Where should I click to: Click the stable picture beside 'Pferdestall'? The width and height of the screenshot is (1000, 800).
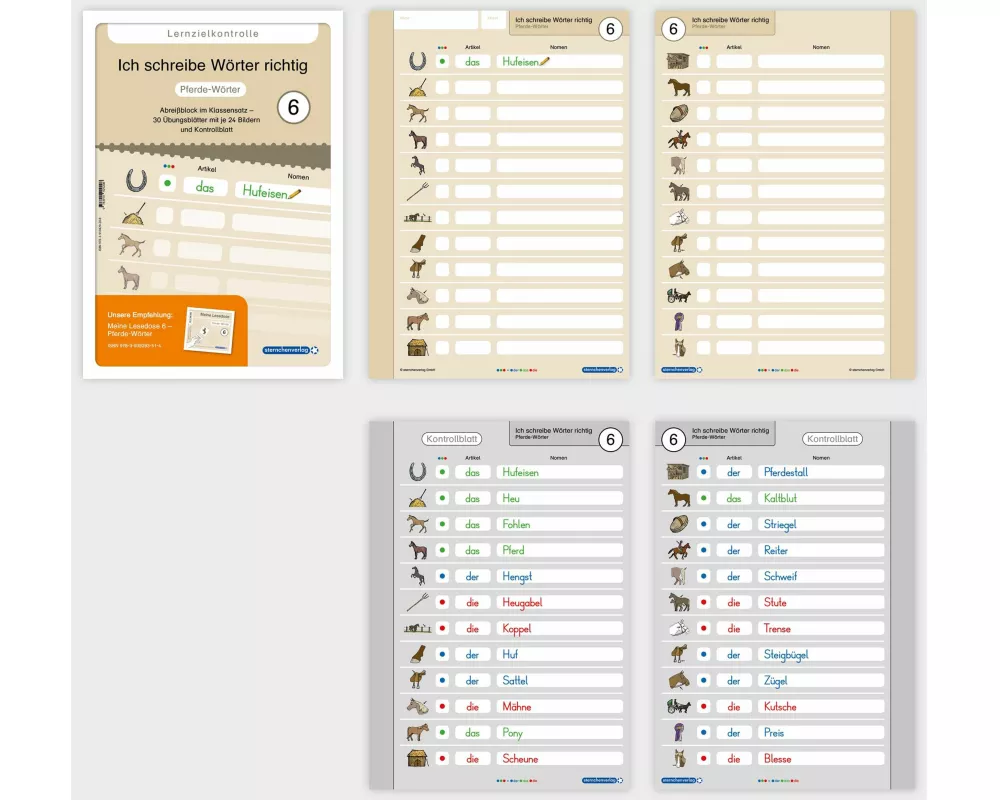tap(678, 472)
